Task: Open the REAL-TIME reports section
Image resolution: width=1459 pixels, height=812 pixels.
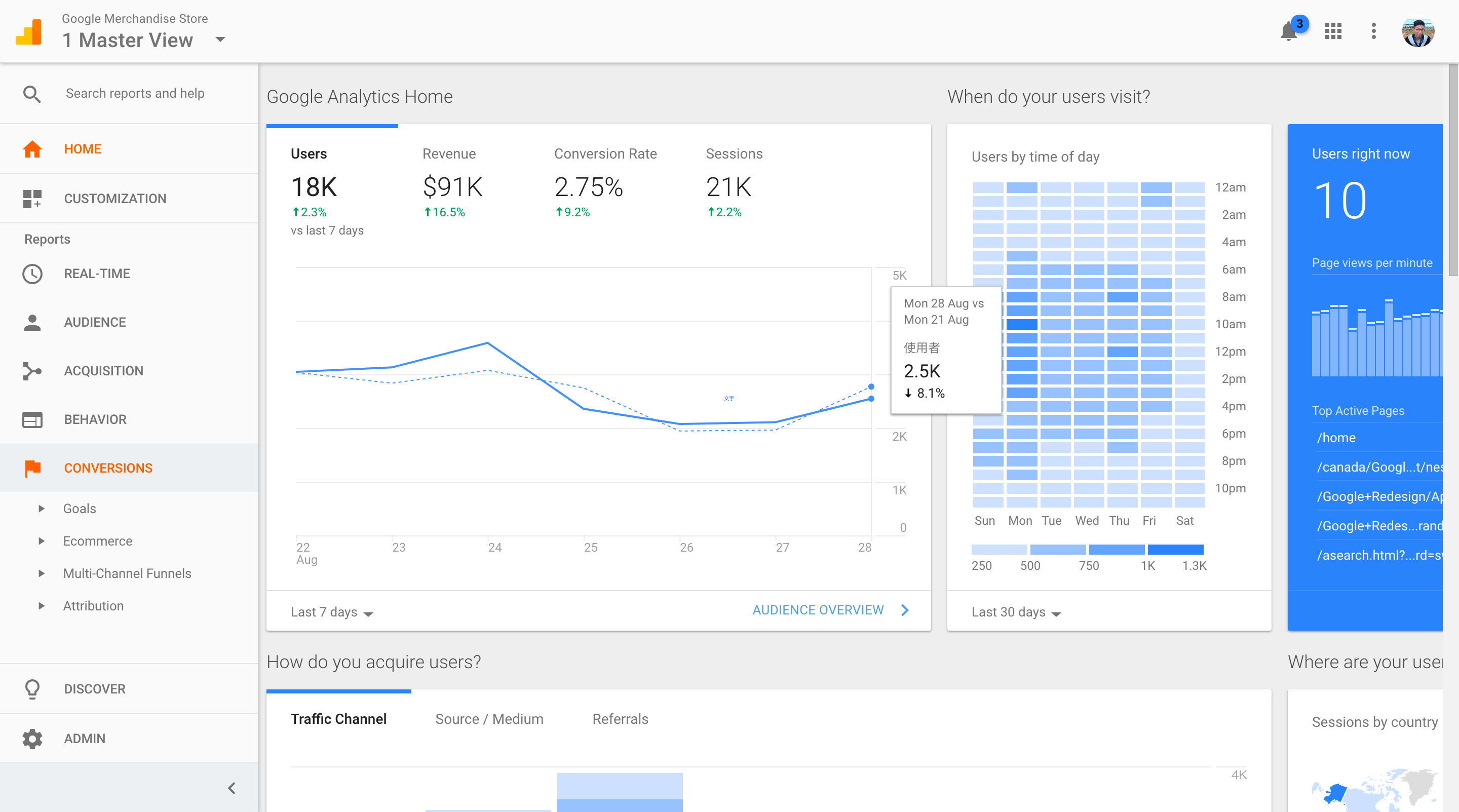Action: click(129, 274)
